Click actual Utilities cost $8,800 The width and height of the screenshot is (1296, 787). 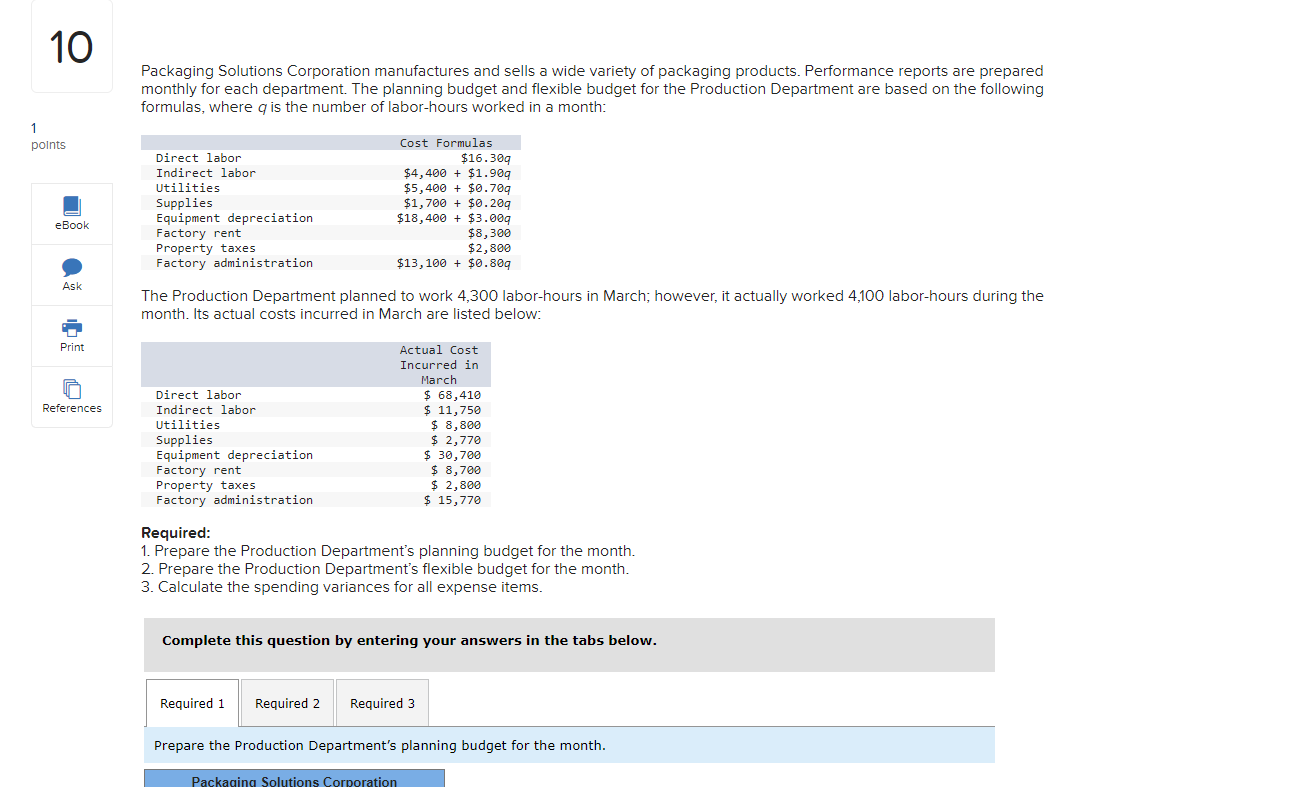(456, 425)
